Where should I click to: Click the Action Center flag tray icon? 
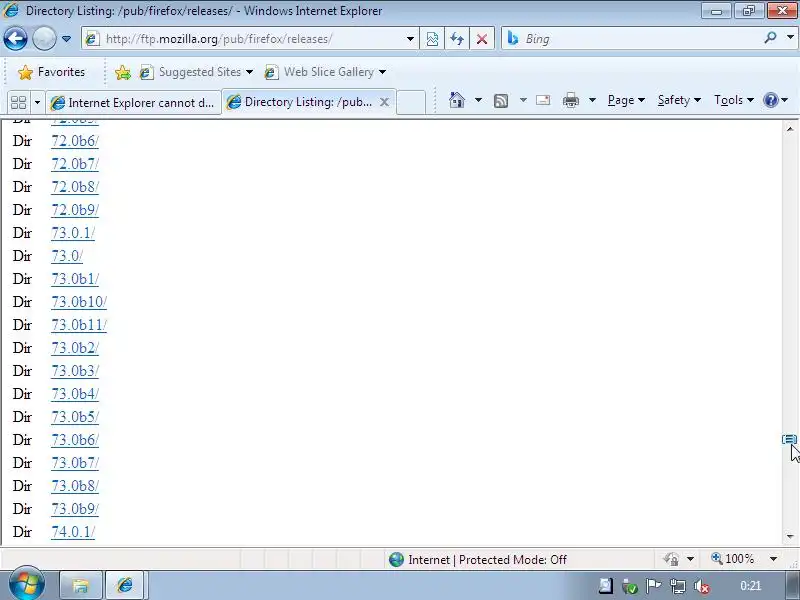coord(654,587)
